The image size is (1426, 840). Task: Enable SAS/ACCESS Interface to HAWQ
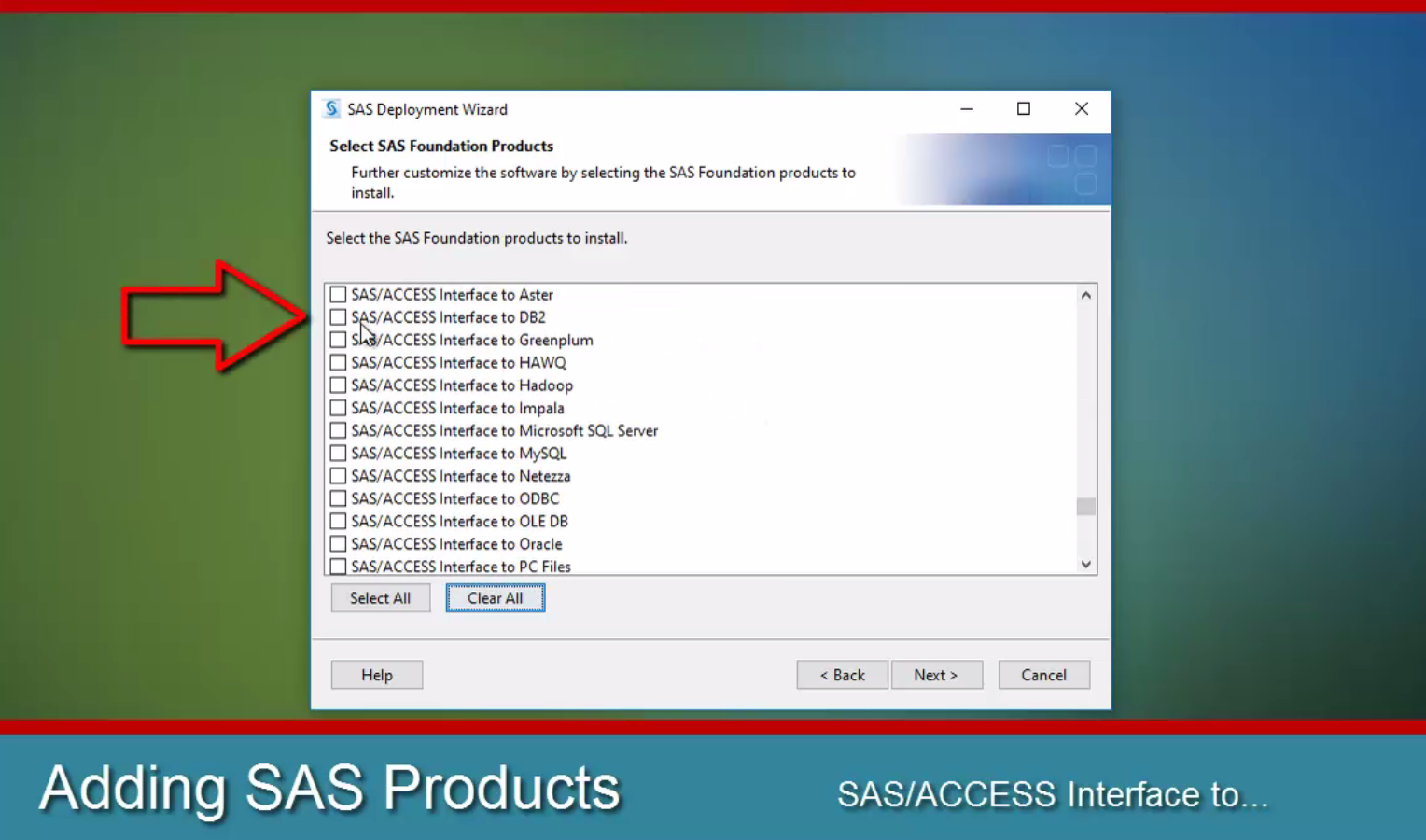(338, 362)
